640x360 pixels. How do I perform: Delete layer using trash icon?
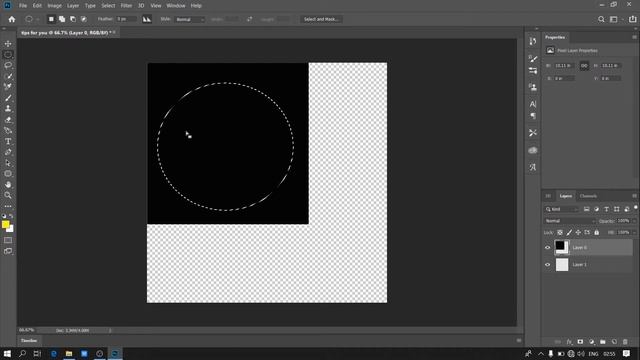(625, 342)
